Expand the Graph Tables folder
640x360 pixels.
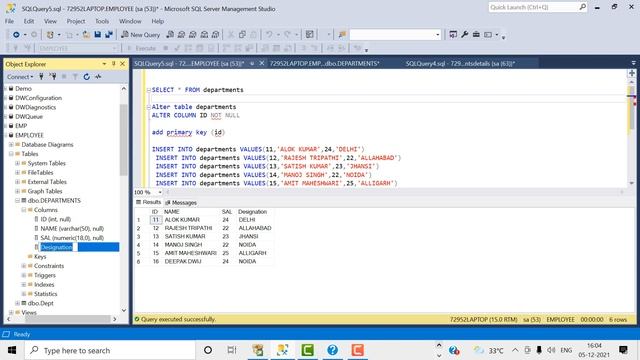[x=18, y=191]
